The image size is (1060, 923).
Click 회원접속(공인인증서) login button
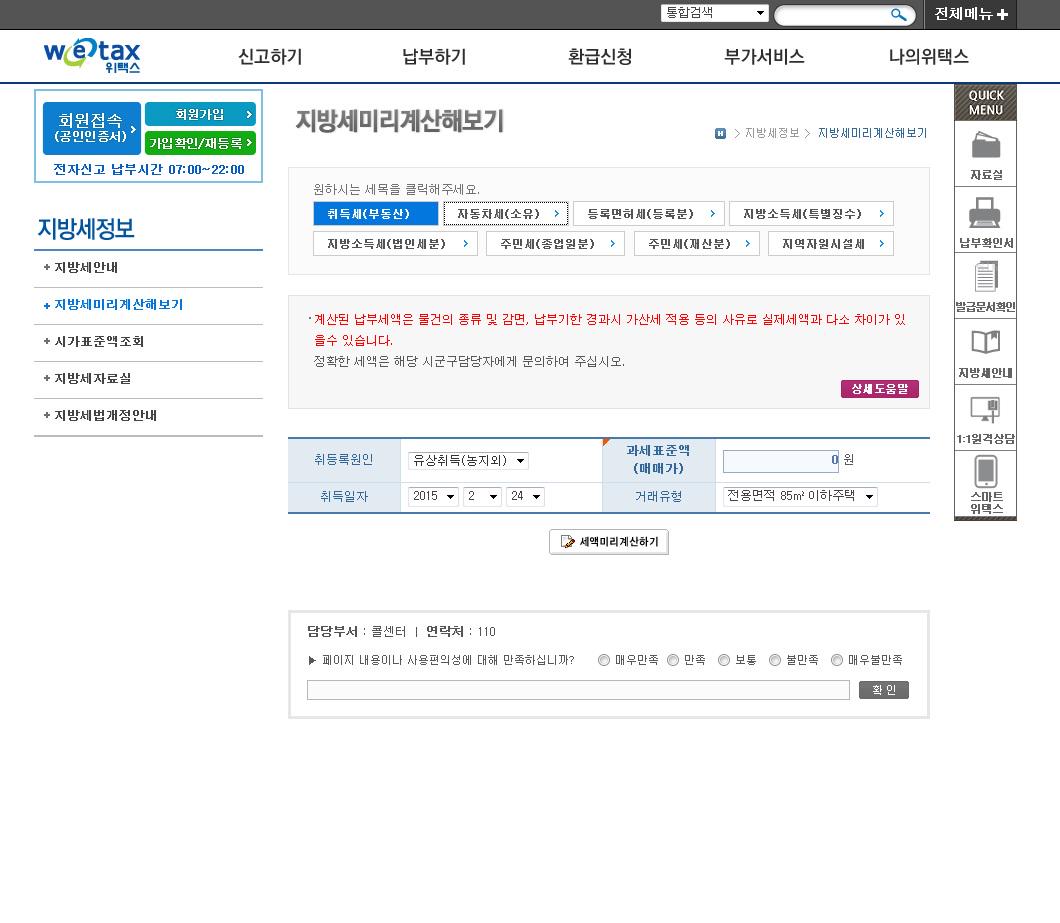coord(92,128)
